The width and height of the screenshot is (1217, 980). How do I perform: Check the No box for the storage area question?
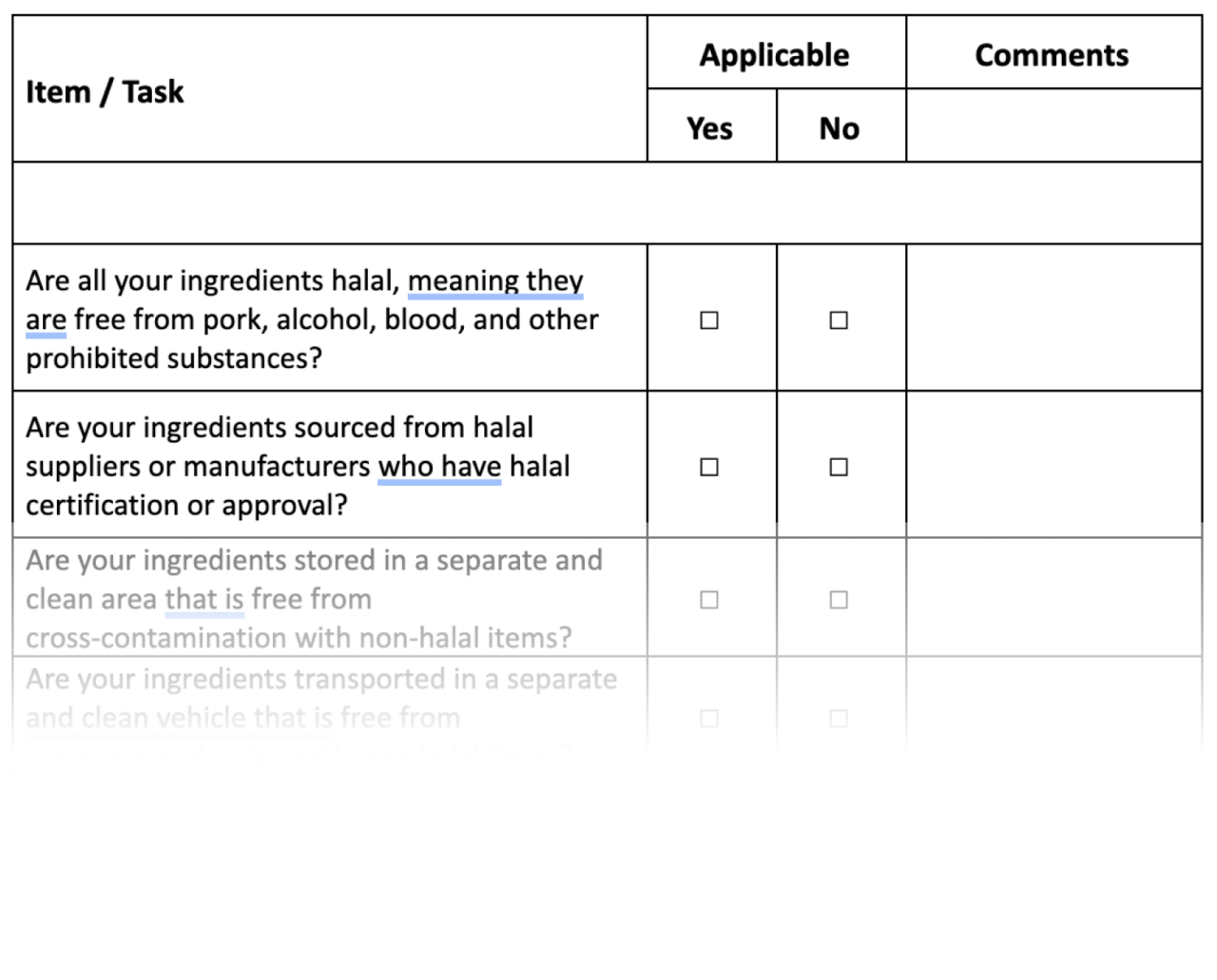click(x=839, y=600)
